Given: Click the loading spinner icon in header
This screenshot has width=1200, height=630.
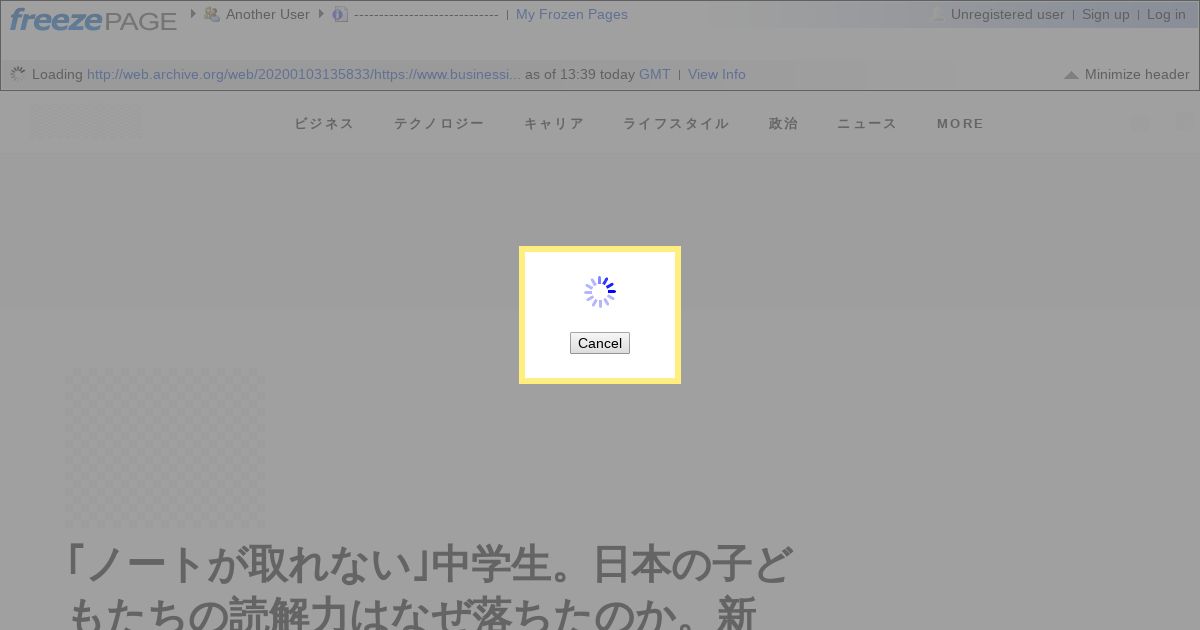Looking at the screenshot, I should [x=18, y=74].
